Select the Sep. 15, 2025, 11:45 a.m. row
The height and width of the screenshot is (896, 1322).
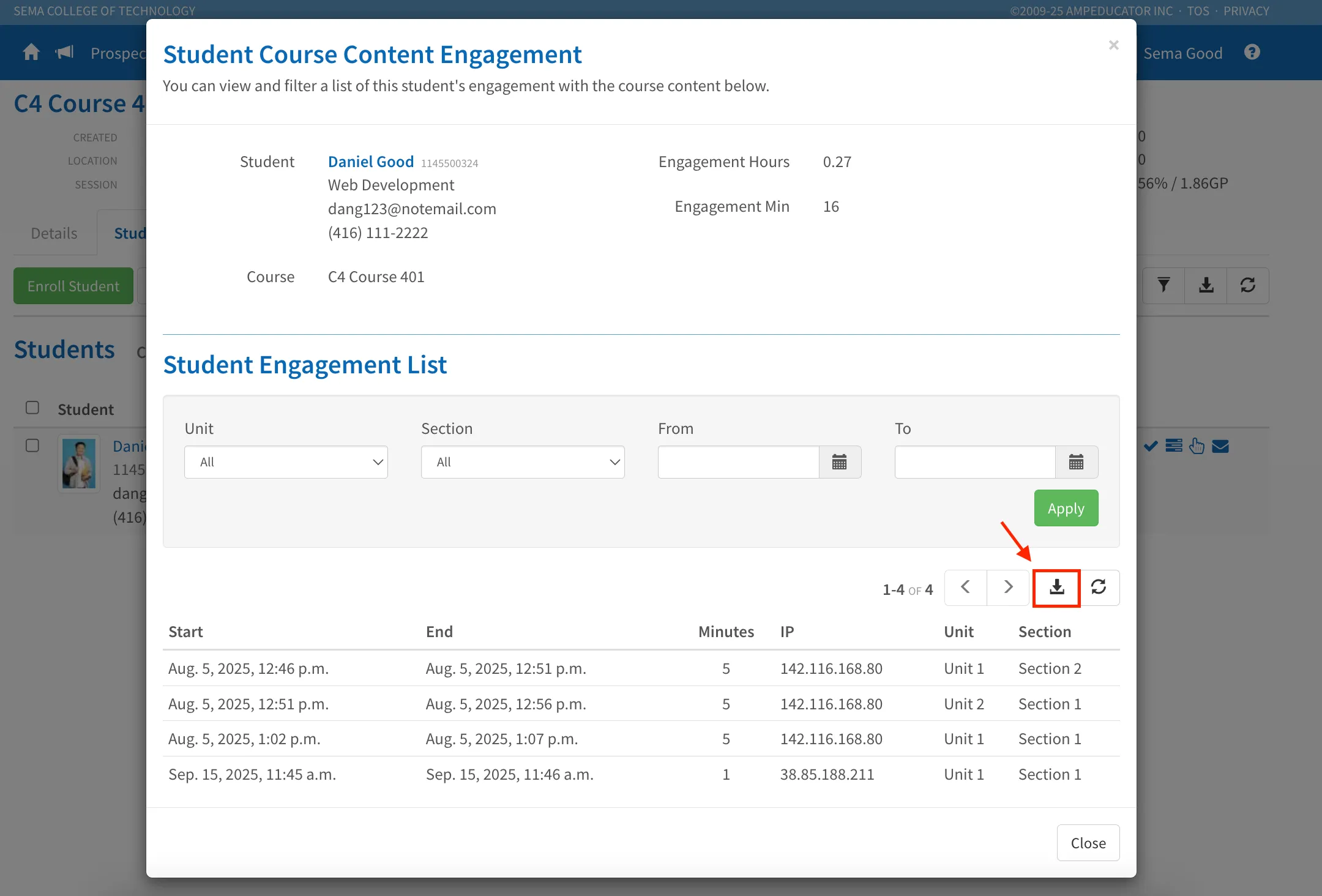coord(641,774)
